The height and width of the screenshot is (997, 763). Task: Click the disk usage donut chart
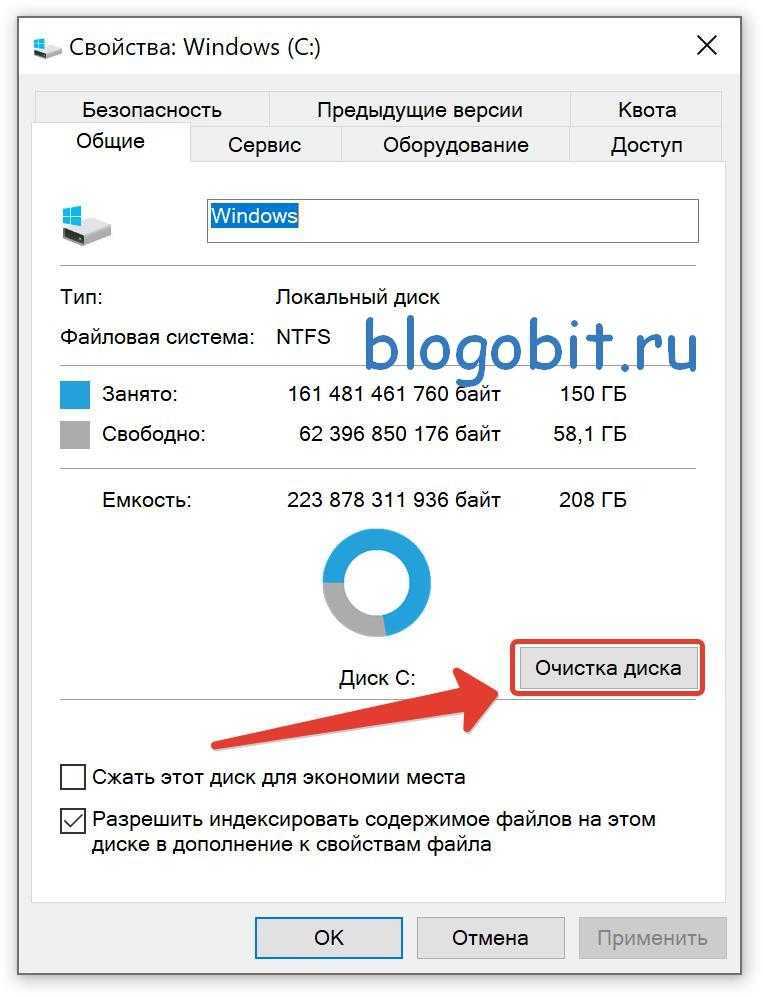pos(376,582)
